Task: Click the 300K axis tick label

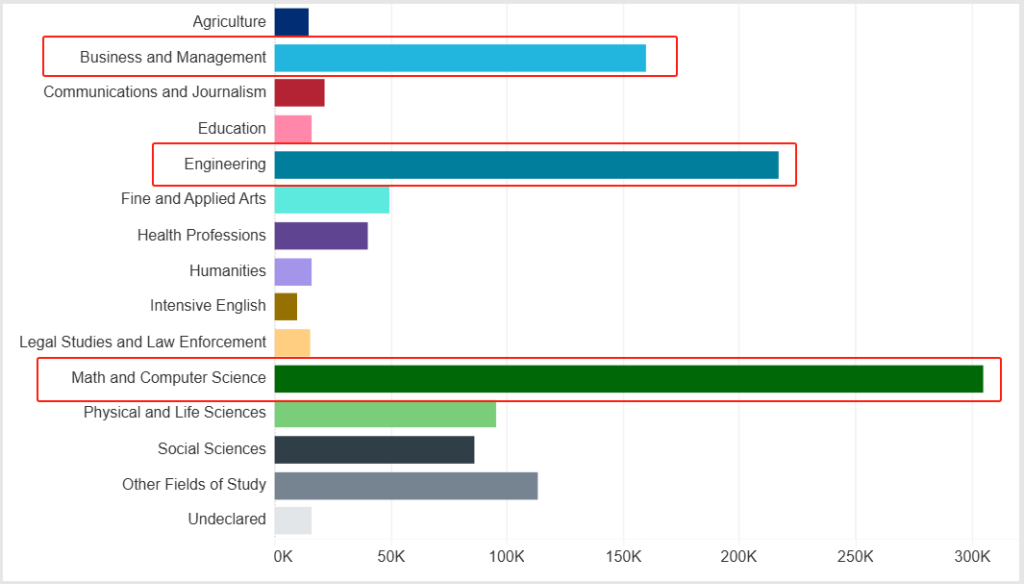Action: (x=971, y=557)
